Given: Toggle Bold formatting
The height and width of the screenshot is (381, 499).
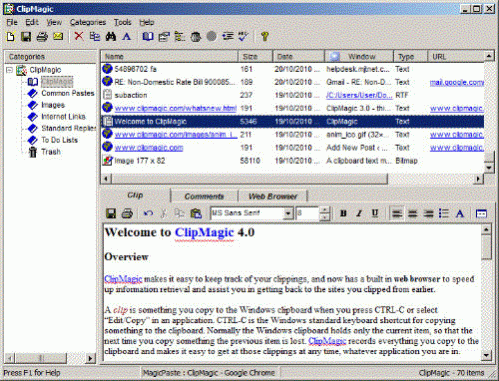Looking at the screenshot, I should [343, 213].
